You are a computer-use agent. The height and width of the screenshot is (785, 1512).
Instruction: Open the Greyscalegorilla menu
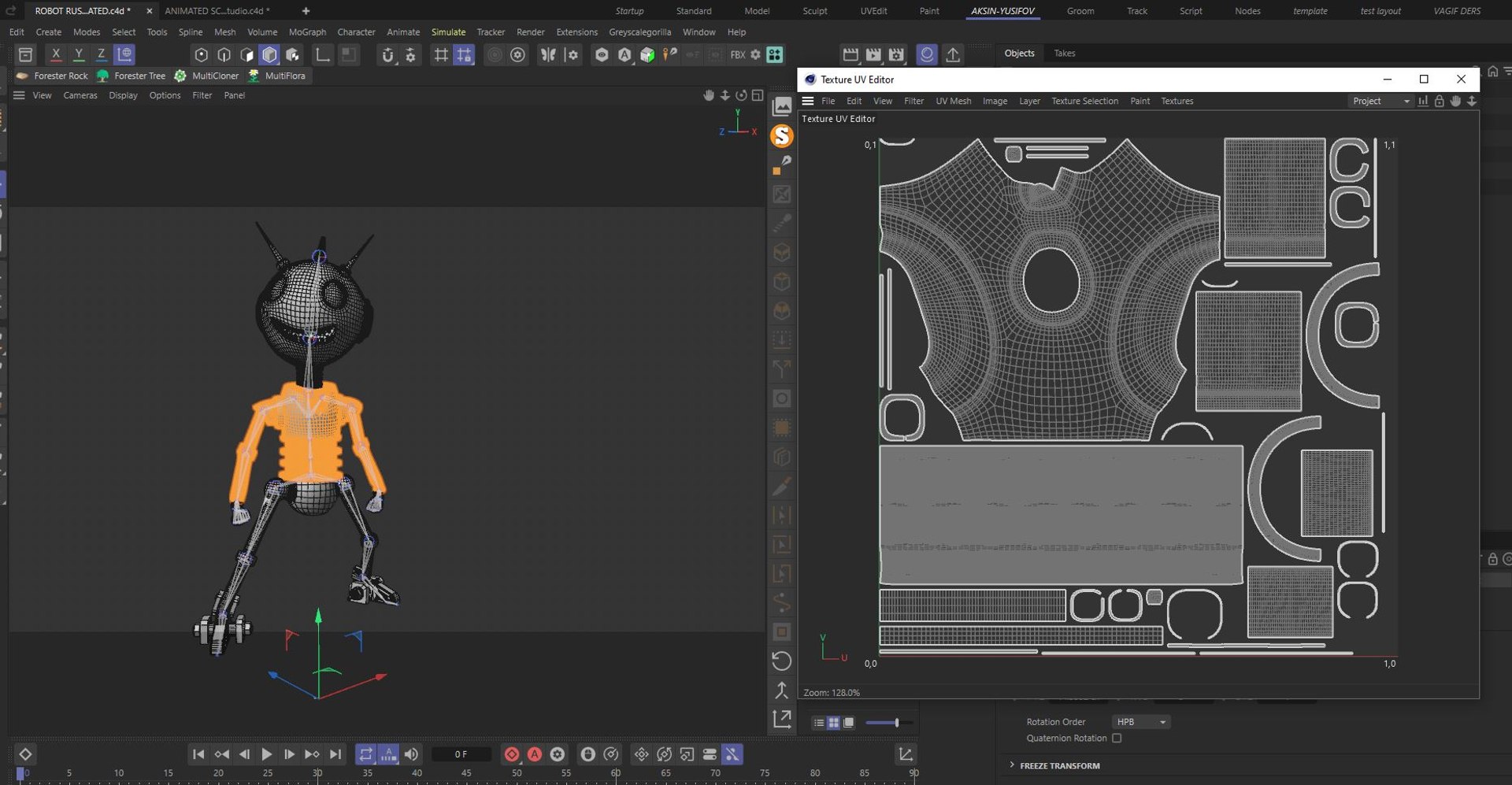(x=639, y=32)
